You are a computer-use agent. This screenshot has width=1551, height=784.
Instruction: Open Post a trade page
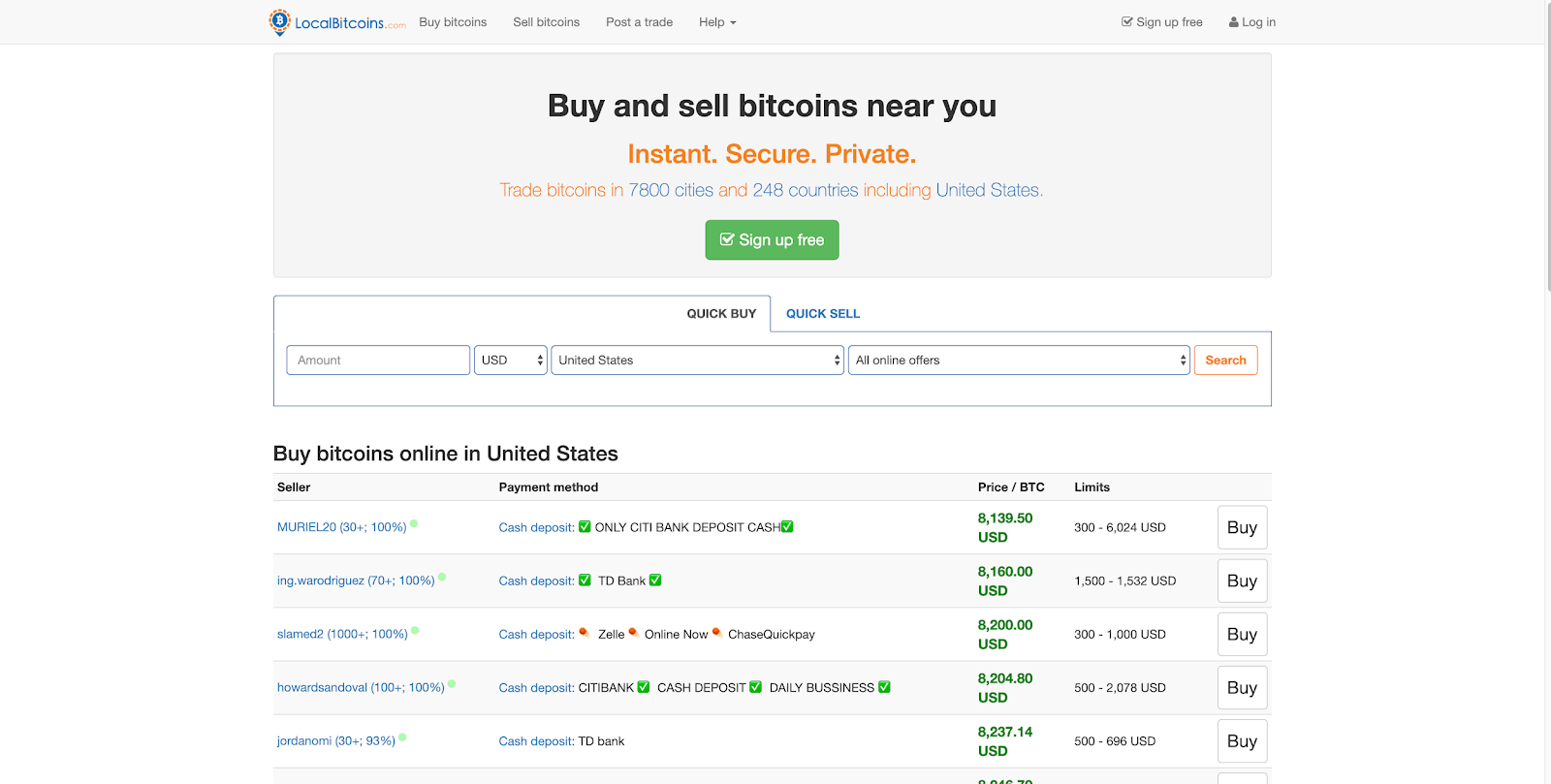[x=639, y=22]
